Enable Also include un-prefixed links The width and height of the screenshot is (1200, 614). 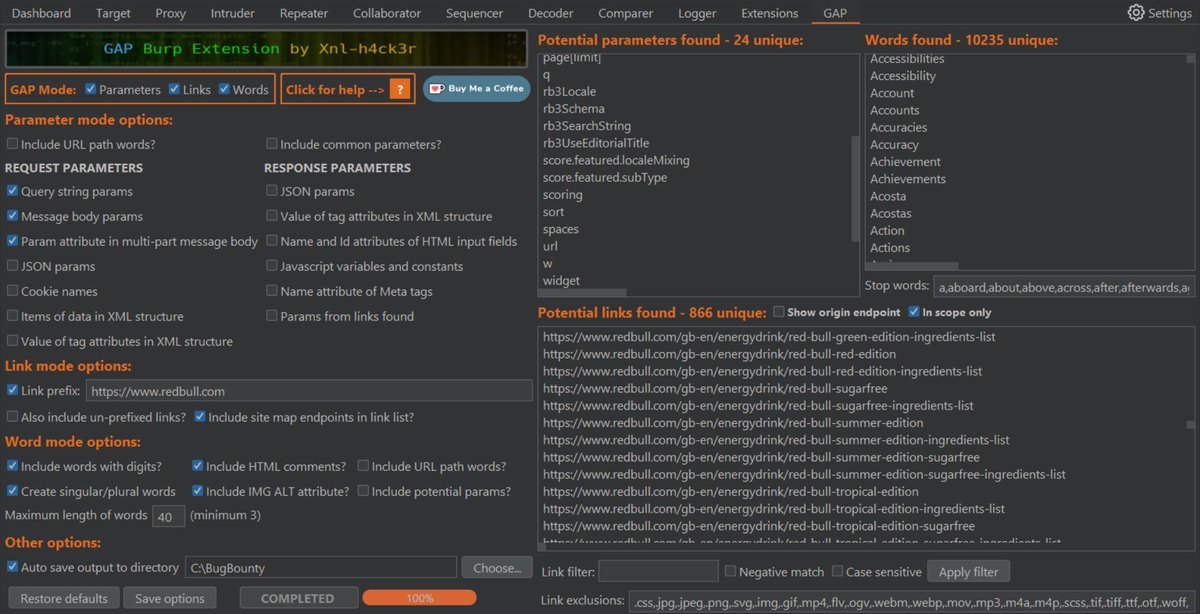pos(12,416)
